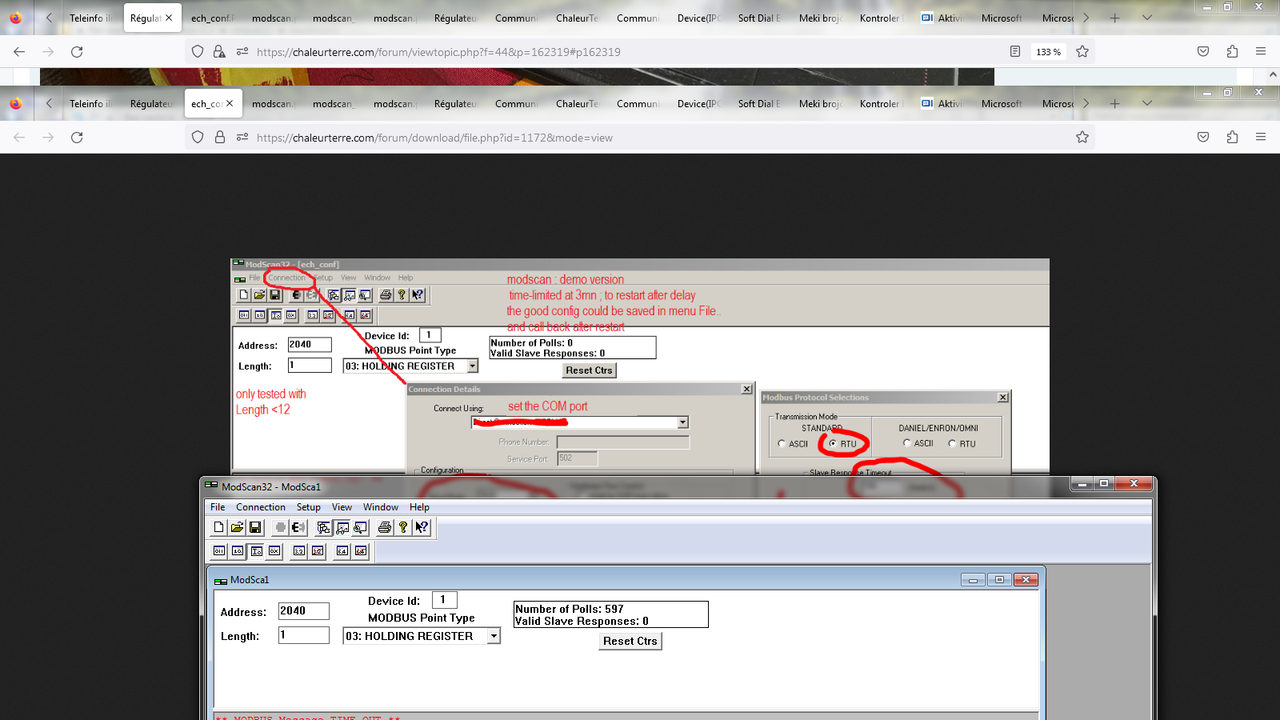
Task: Click Reset Ctrs button in ModSca1 window
Action: tap(630, 641)
